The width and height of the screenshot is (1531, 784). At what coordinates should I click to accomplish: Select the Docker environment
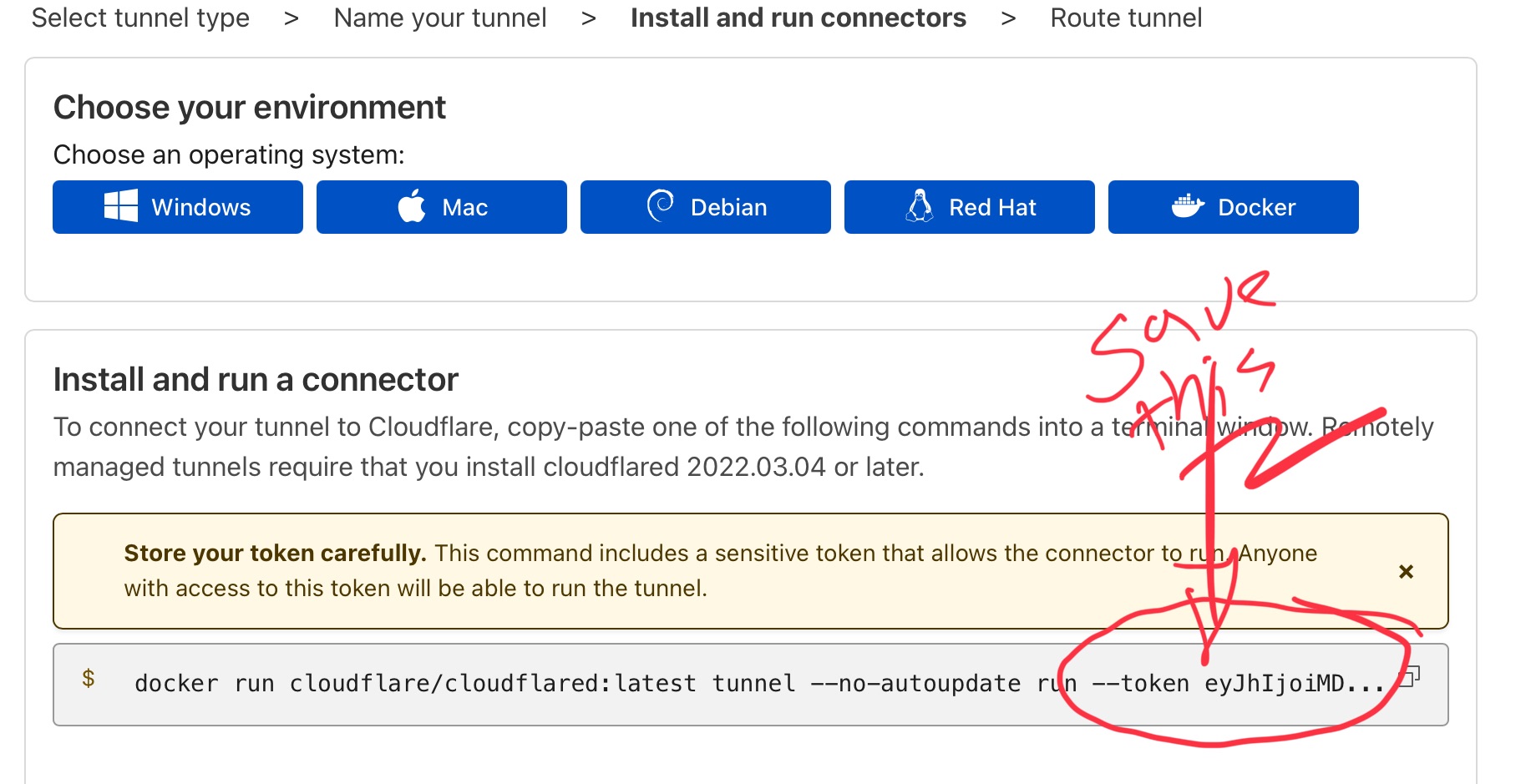(1233, 207)
